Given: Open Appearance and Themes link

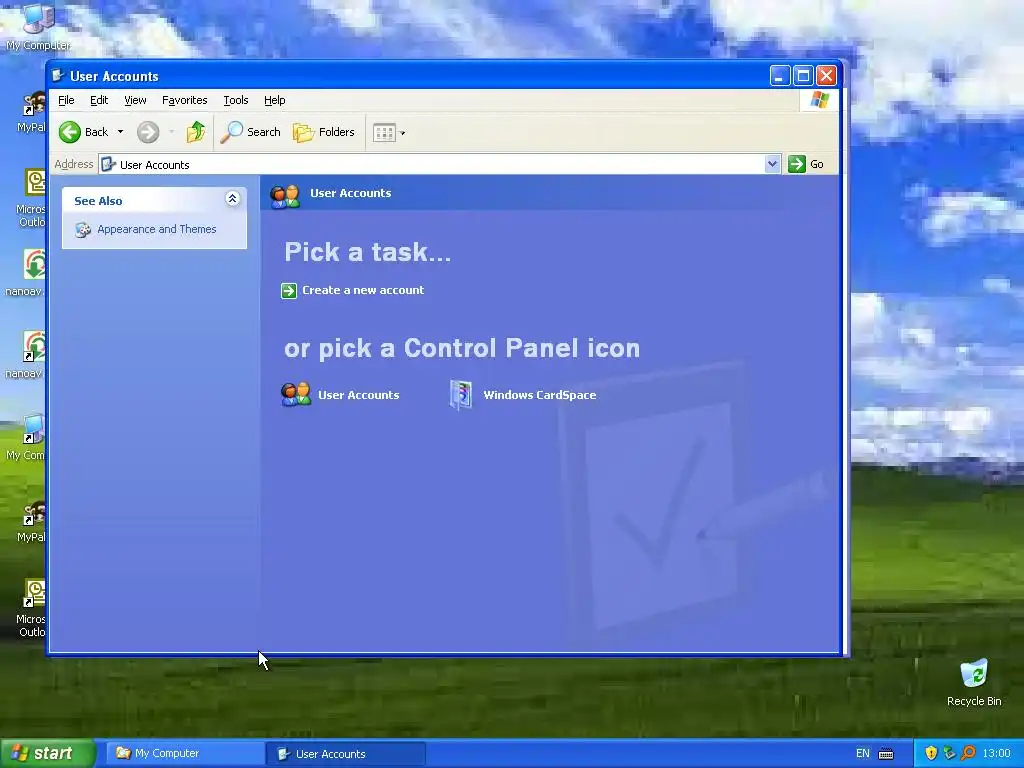Looking at the screenshot, I should (x=157, y=229).
